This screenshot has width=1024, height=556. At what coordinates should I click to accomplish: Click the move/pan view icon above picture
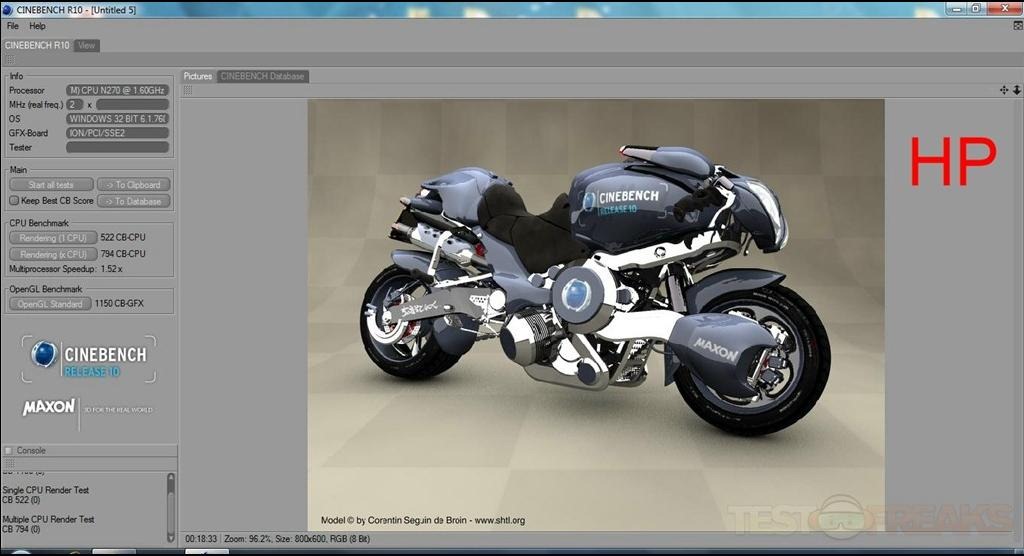[x=1004, y=90]
